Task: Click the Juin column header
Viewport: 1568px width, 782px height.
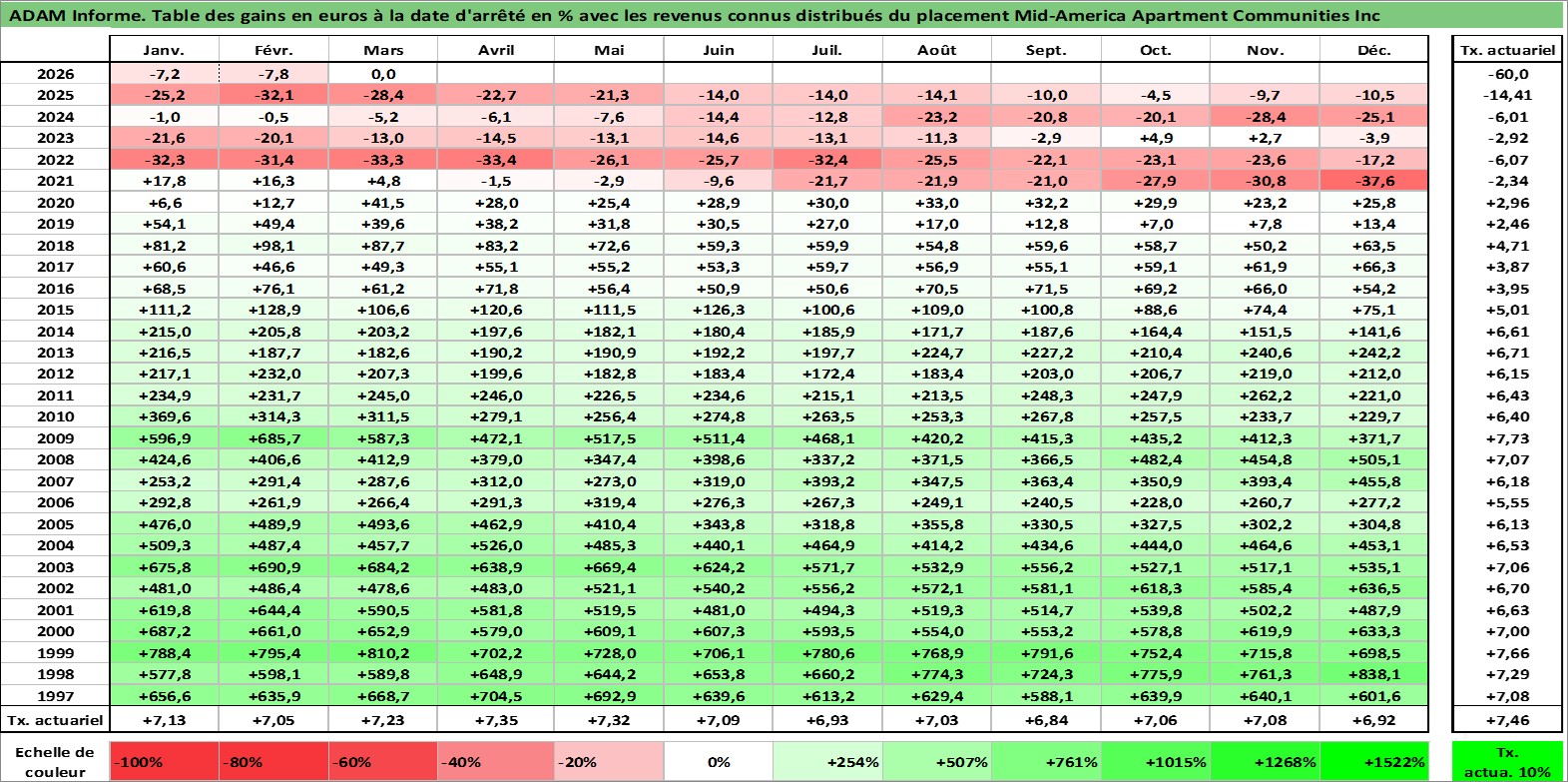Action: pyautogui.click(x=719, y=50)
